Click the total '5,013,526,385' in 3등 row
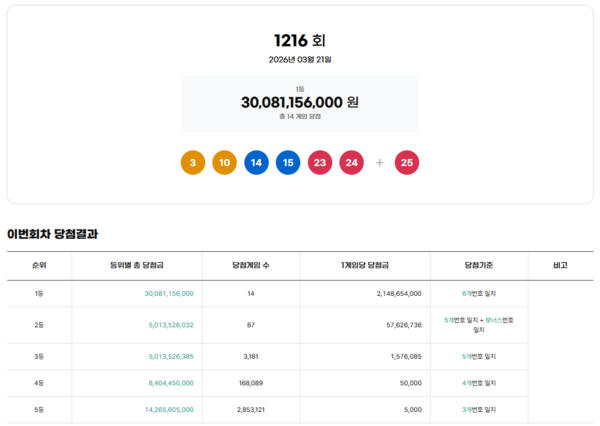The image size is (600, 426). coord(171,356)
